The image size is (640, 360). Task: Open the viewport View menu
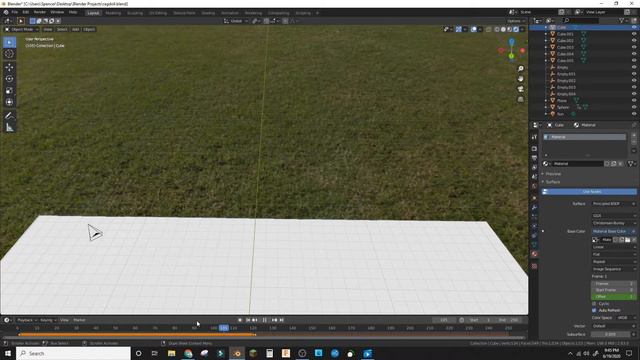tap(48, 29)
